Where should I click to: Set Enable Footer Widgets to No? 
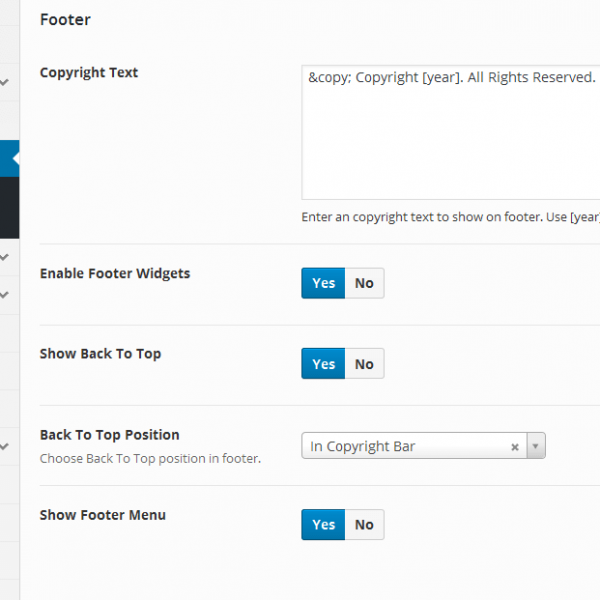pyautogui.click(x=364, y=283)
